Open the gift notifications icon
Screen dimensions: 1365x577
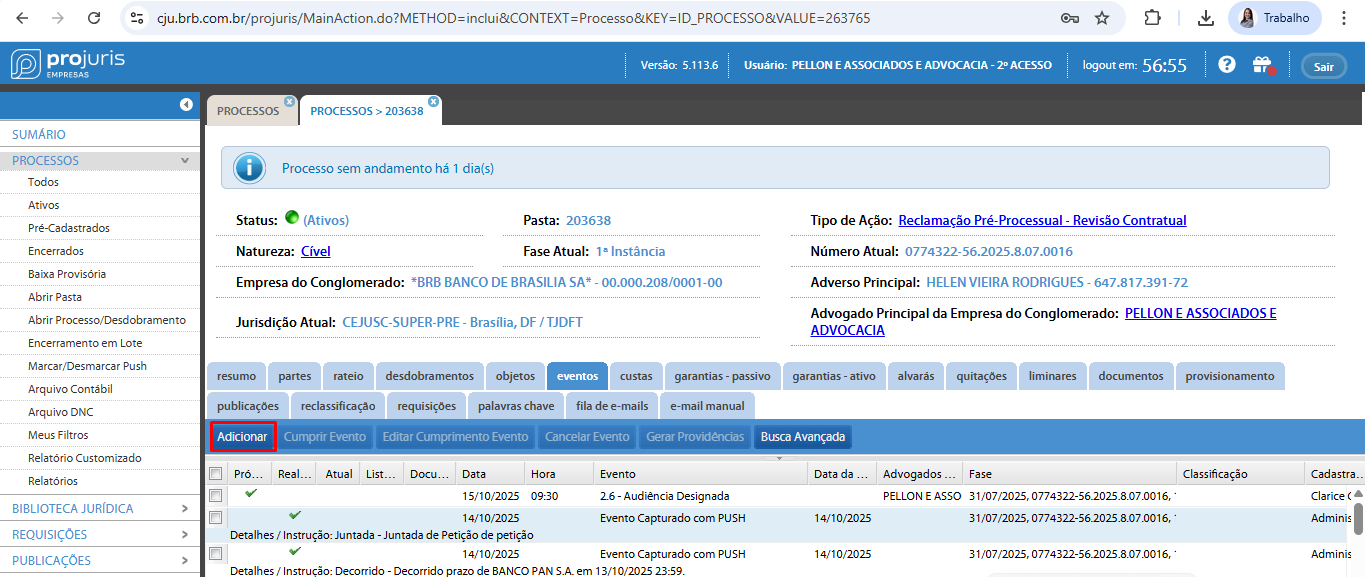pyautogui.click(x=1261, y=65)
